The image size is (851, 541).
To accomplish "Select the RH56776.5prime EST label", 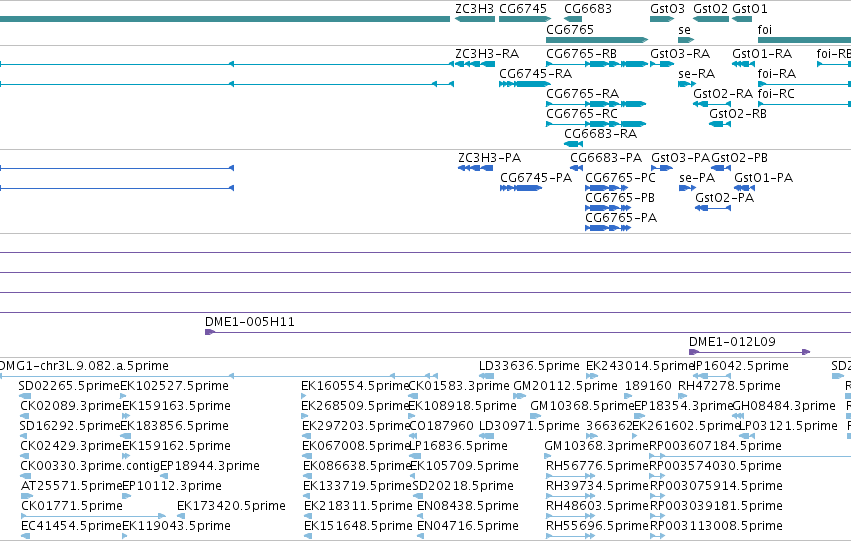I will tap(598, 467).
